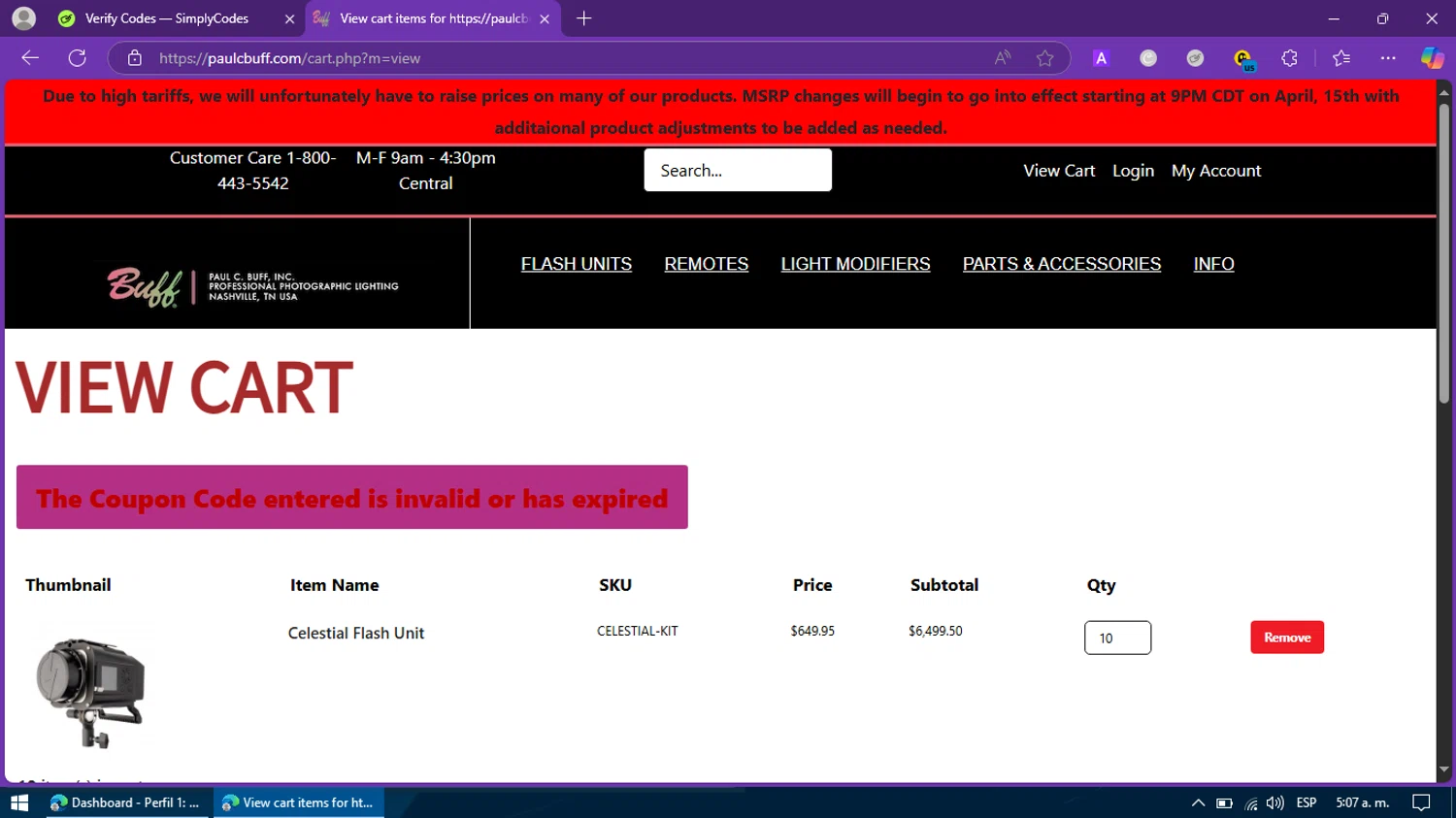
Task: Click the tariff notice banner
Action: point(720,112)
